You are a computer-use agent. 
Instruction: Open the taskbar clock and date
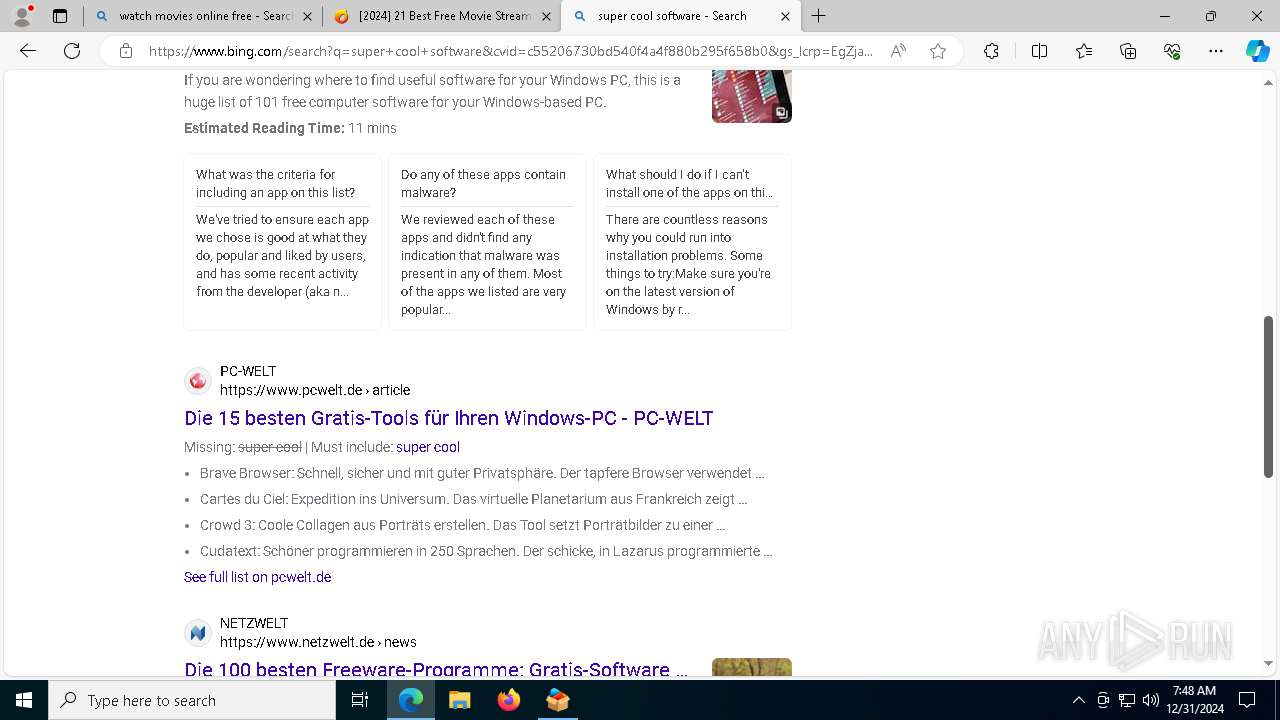click(x=1195, y=700)
